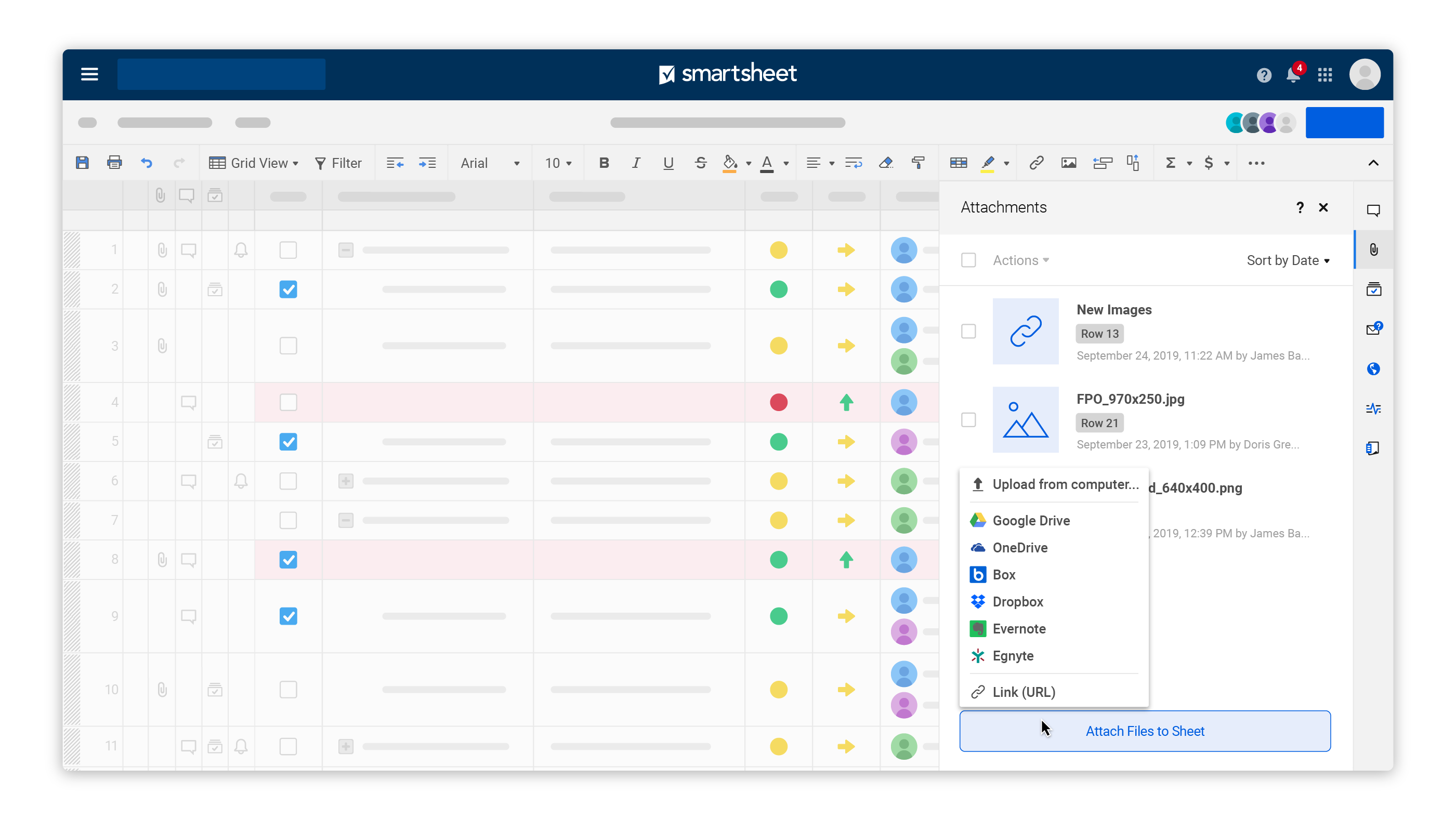The height and width of the screenshot is (819, 1456).
Task: Collapse row 1 hierarchy with minus icon
Action: (x=345, y=250)
